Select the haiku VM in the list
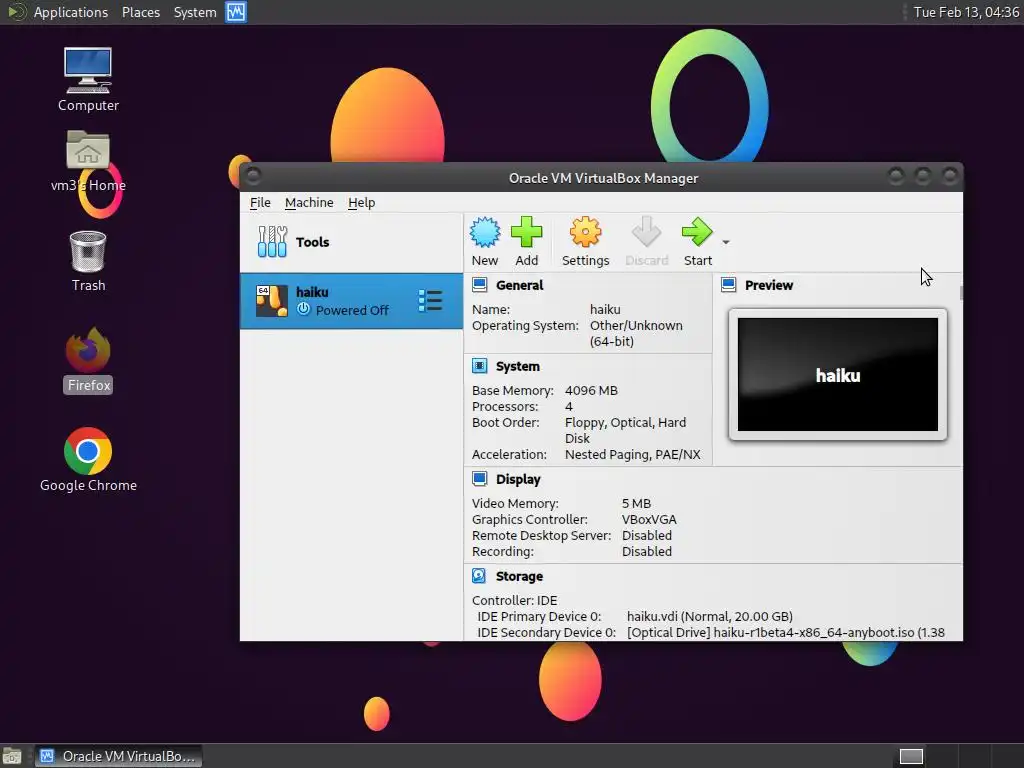Viewport: 1024px width, 768px height. point(351,301)
